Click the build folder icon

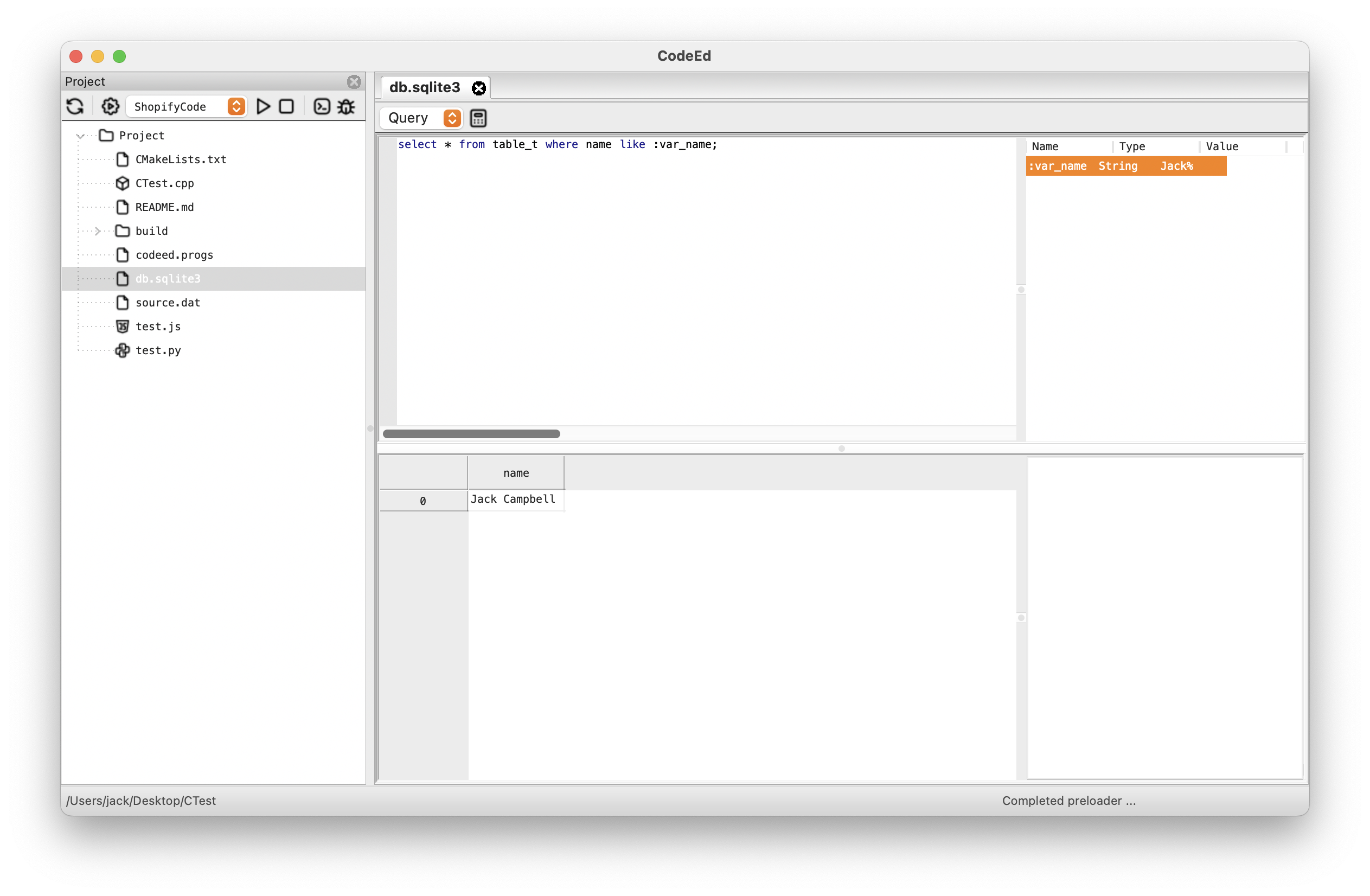(123, 232)
